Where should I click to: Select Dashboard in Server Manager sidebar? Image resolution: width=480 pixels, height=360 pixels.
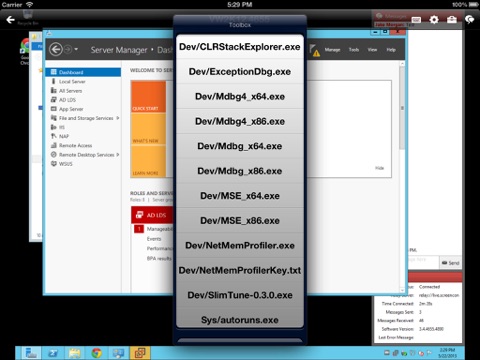point(83,72)
